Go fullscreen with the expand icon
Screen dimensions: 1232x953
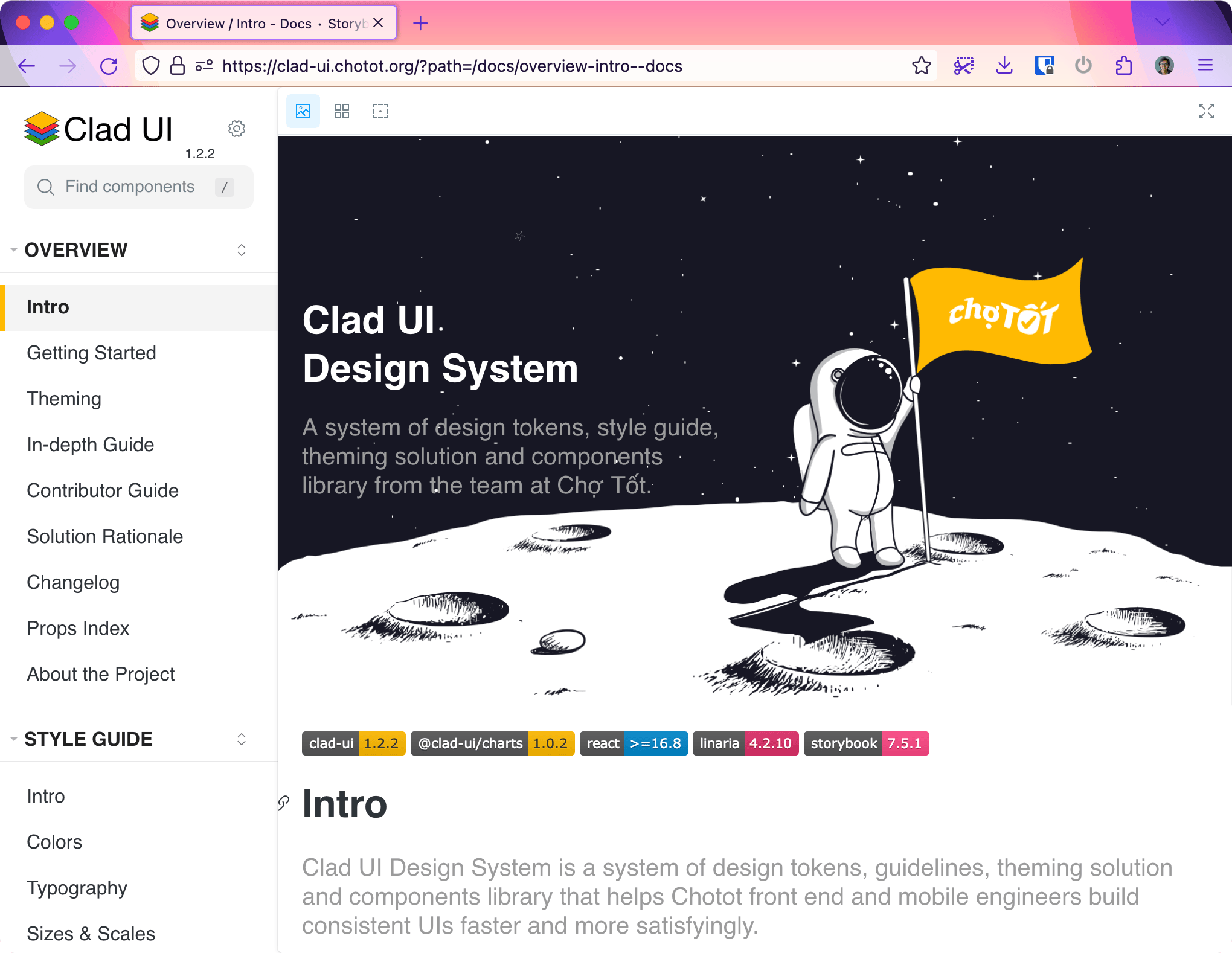tap(1206, 111)
